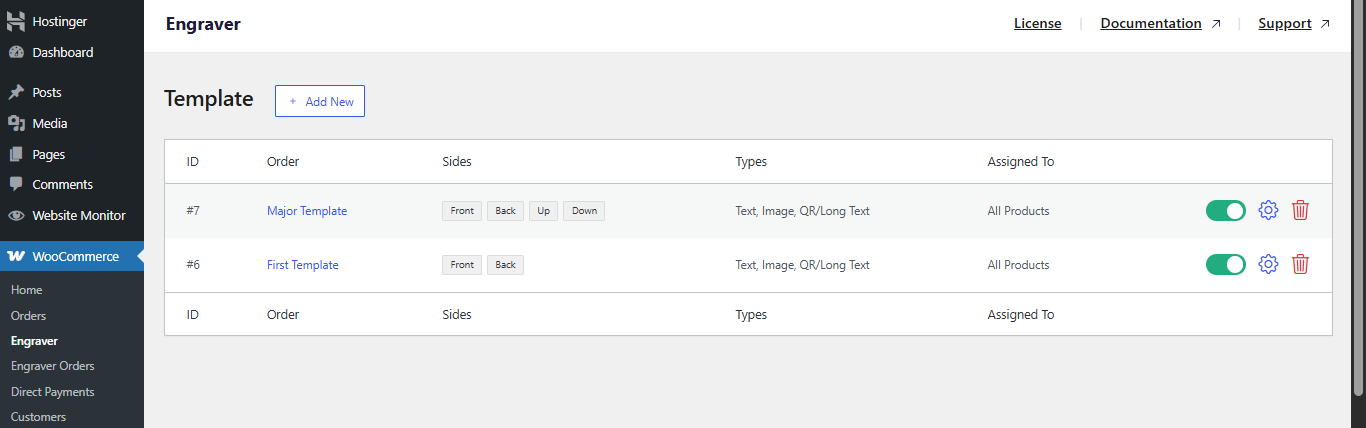Click the Documentation external-link arrow icon
Viewport: 1366px width, 428px height.
coord(1216,24)
